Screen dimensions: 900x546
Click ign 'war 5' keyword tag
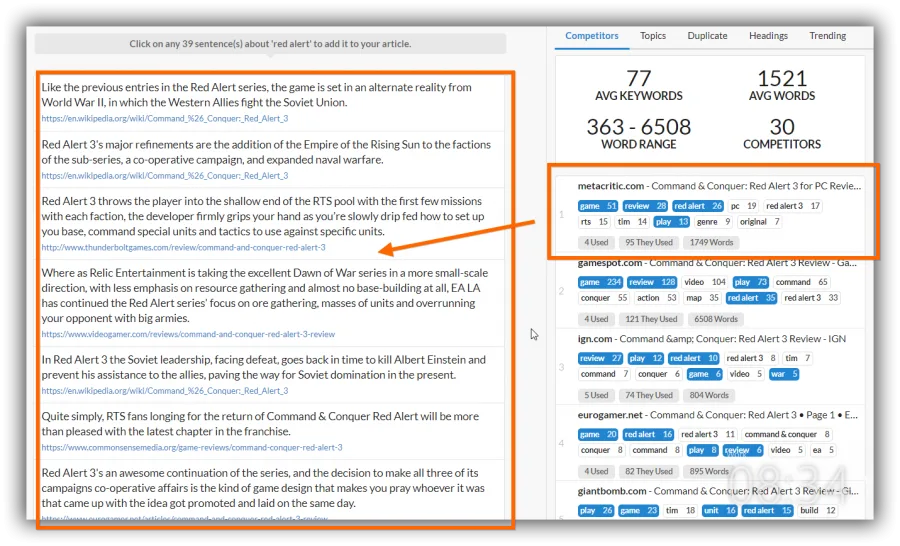[784, 374]
